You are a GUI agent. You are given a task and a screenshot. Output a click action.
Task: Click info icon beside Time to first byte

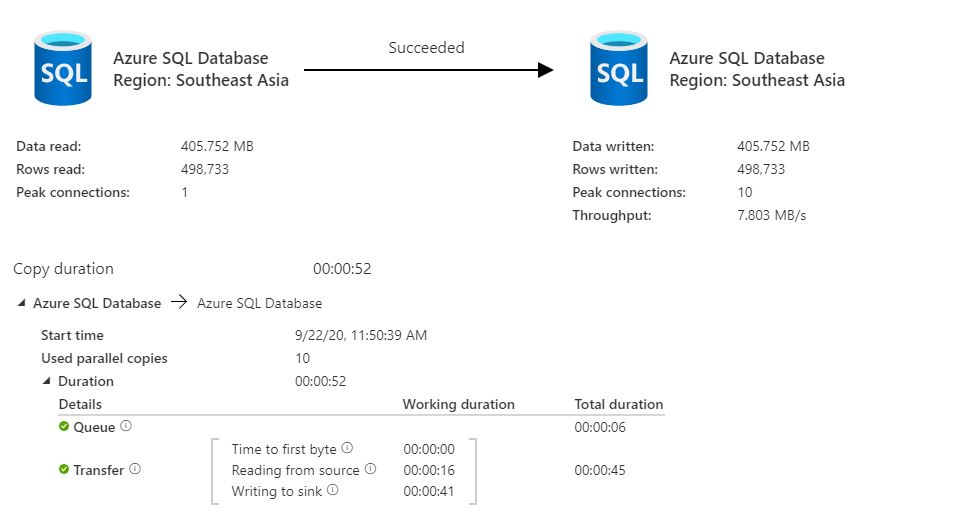pyautogui.click(x=347, y=448)
